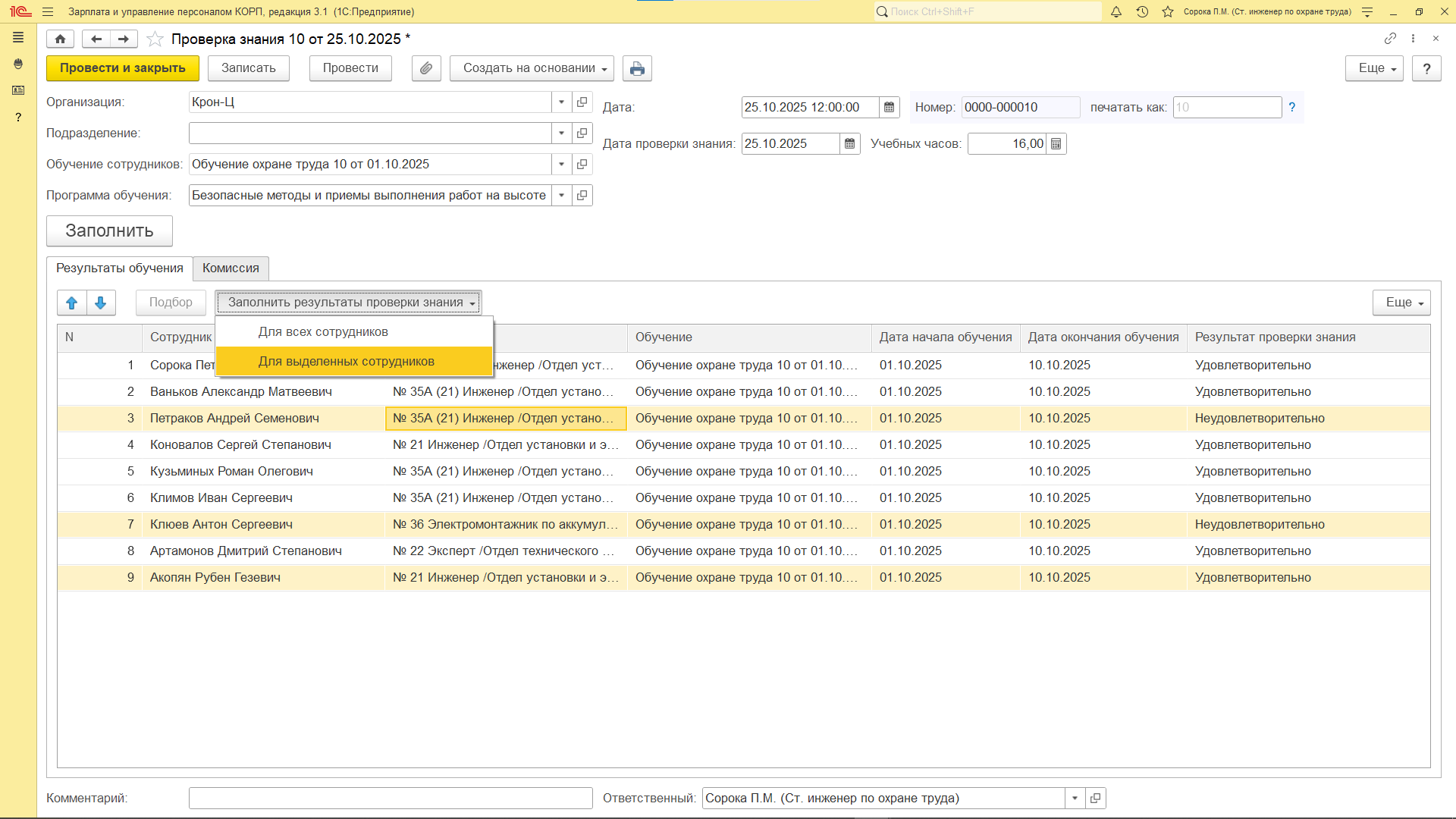Click into the Комментарий input field

pos(391,799)
